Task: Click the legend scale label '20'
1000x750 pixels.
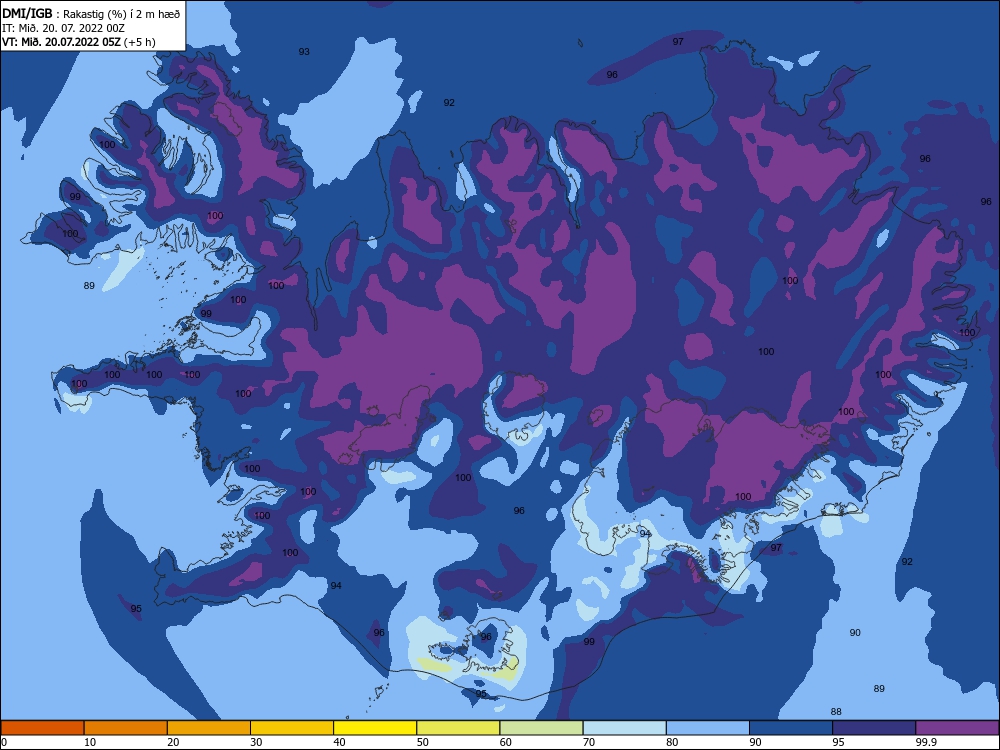Action: [173, 742]
